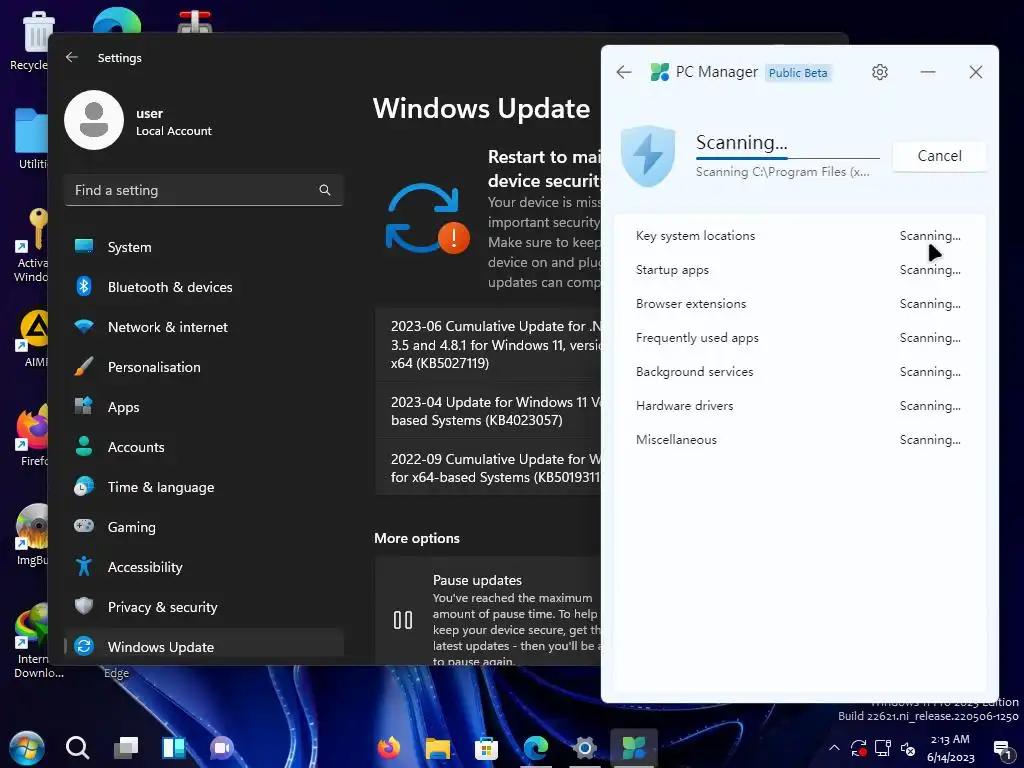Cancel the PC Manager scan
The image size is (1024, 768).
[939, 156]
